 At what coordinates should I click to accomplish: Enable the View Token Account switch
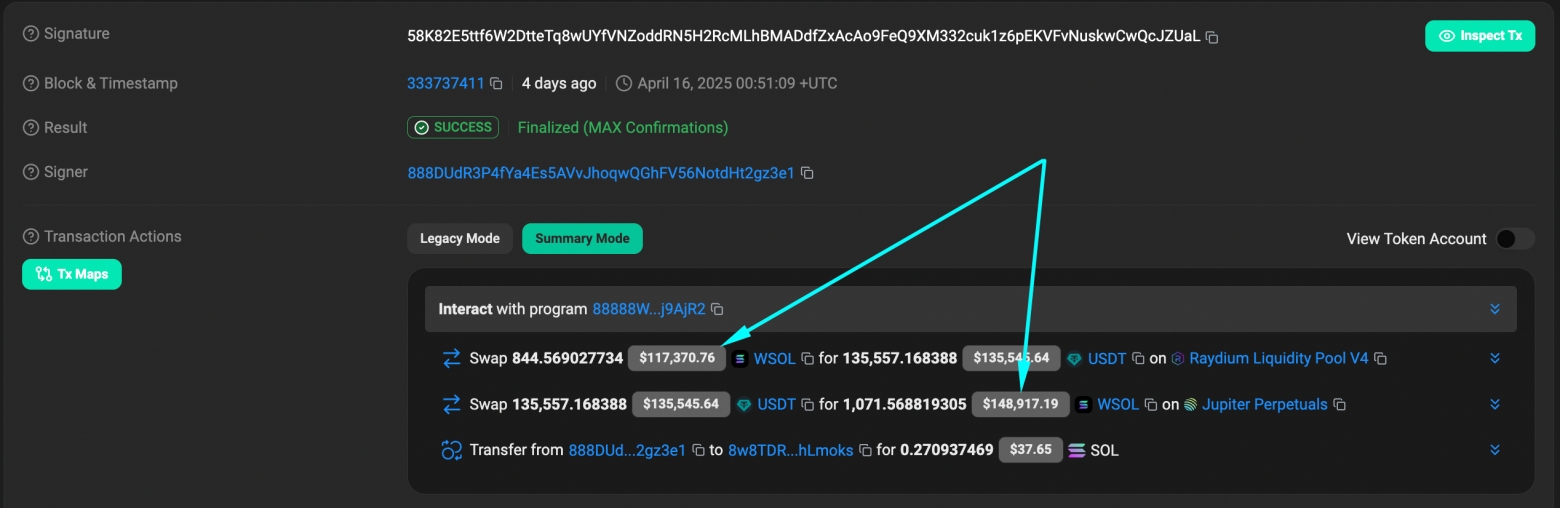[1513, 239]
